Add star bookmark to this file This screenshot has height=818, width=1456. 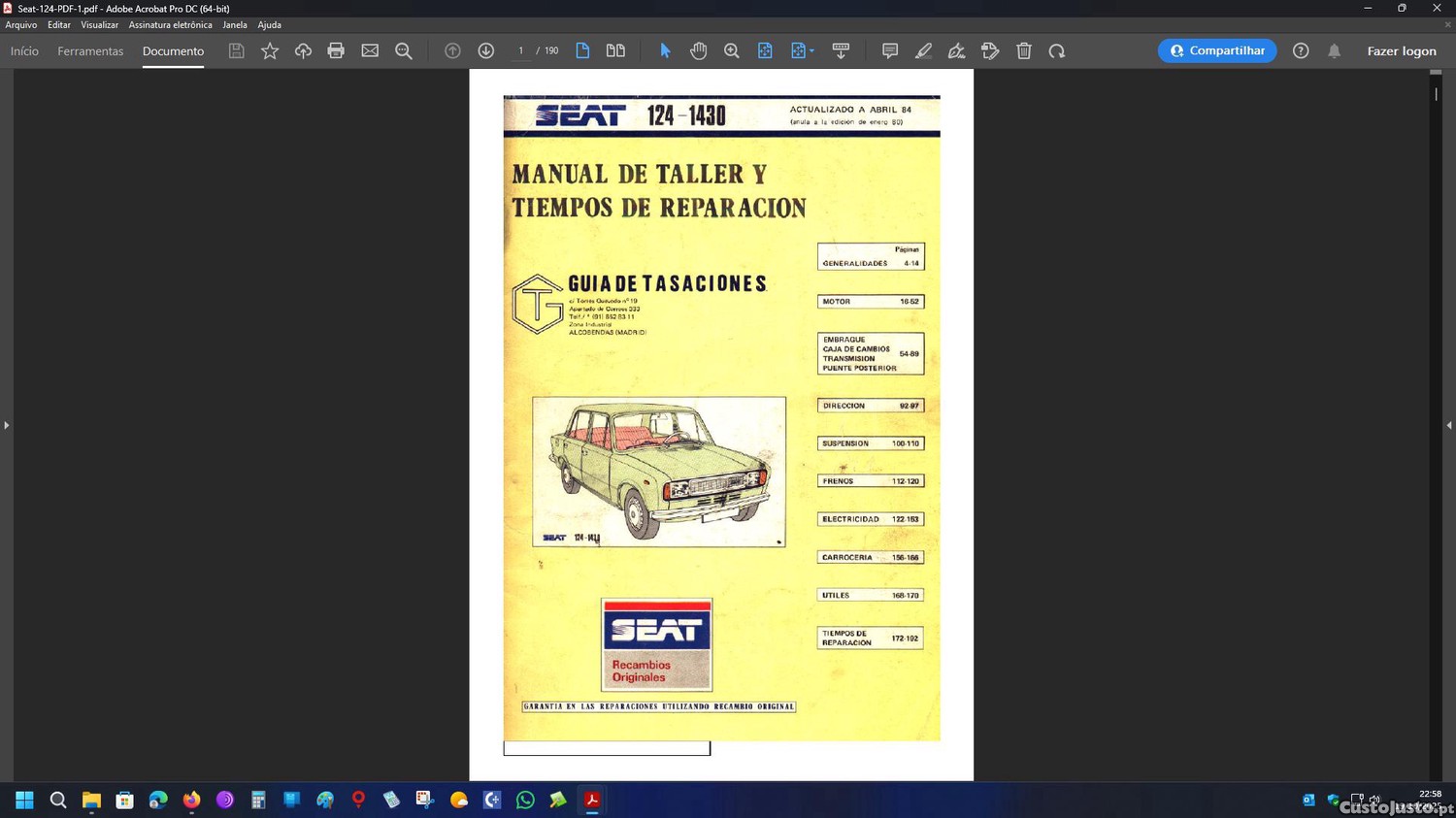[x=270, y=50]
